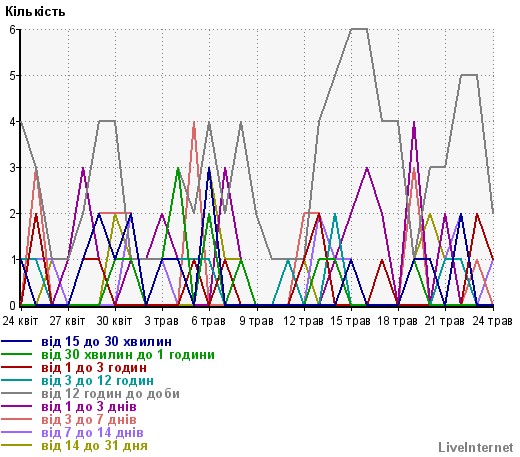The width and height of the screenshot is (520, 457).
Task: Click the 'Кількість' axis title
Action: pyautogui.click(x=35, y=12)
